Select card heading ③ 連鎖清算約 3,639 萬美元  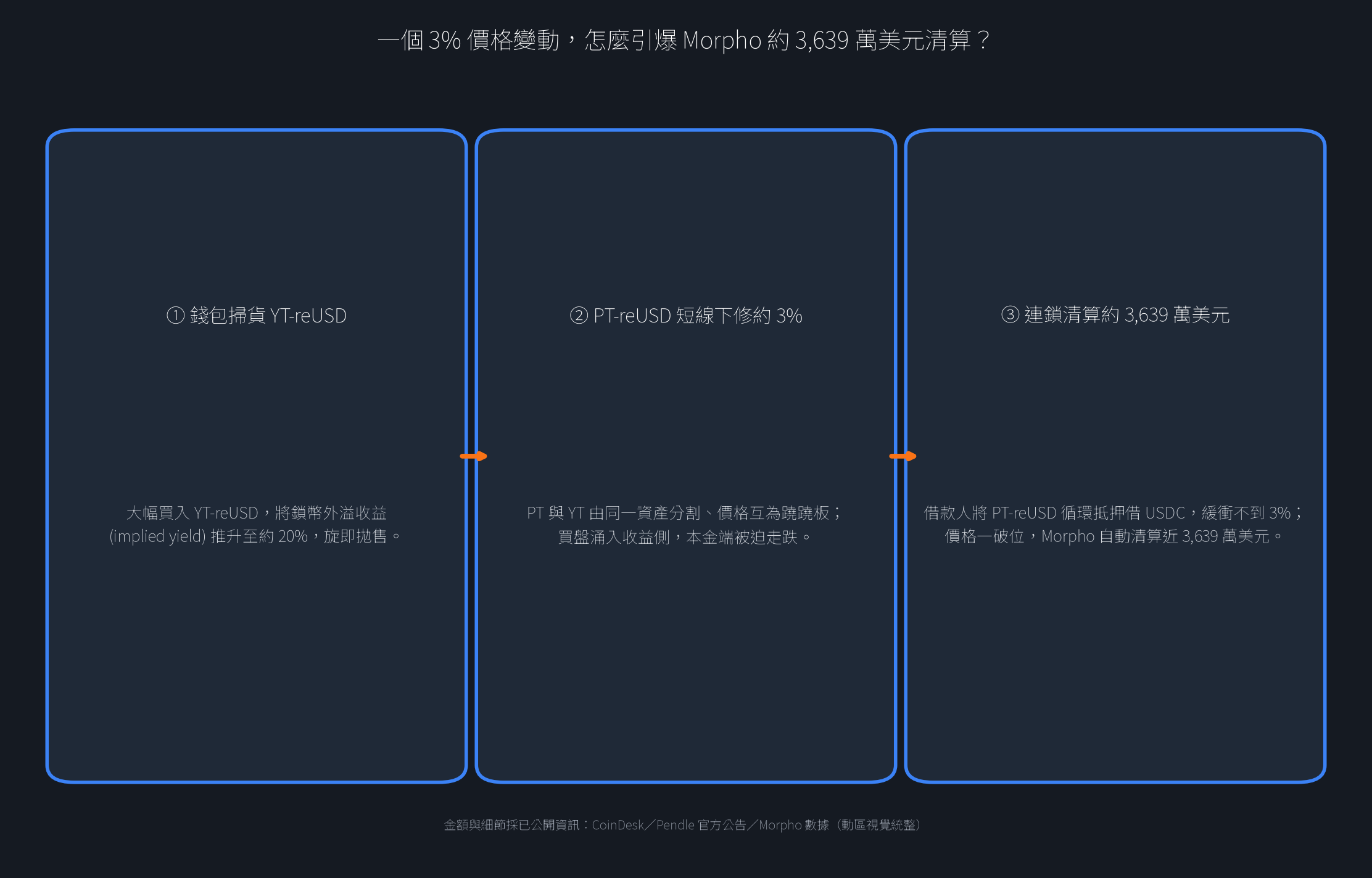coord(1115,315)
